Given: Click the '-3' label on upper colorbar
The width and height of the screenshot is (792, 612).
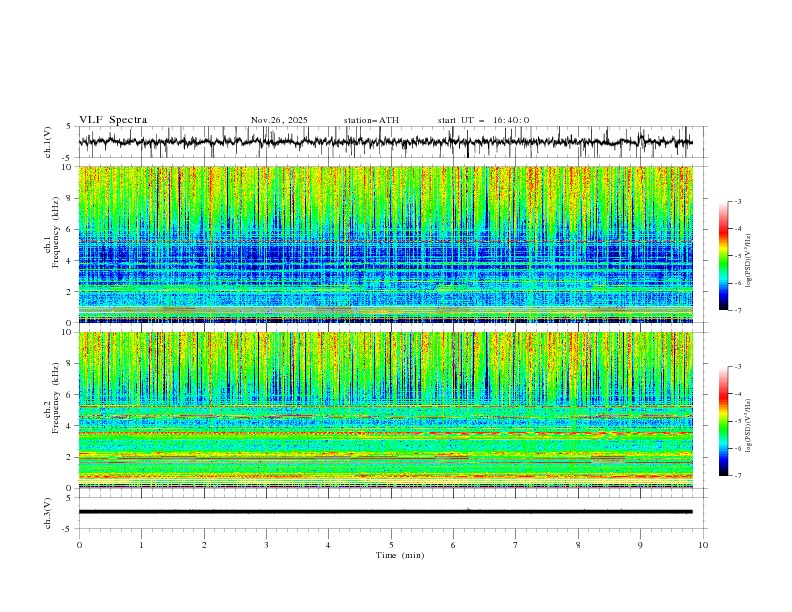Looking at the screenshot, I should pyautogui.click(x=737, y=201).
